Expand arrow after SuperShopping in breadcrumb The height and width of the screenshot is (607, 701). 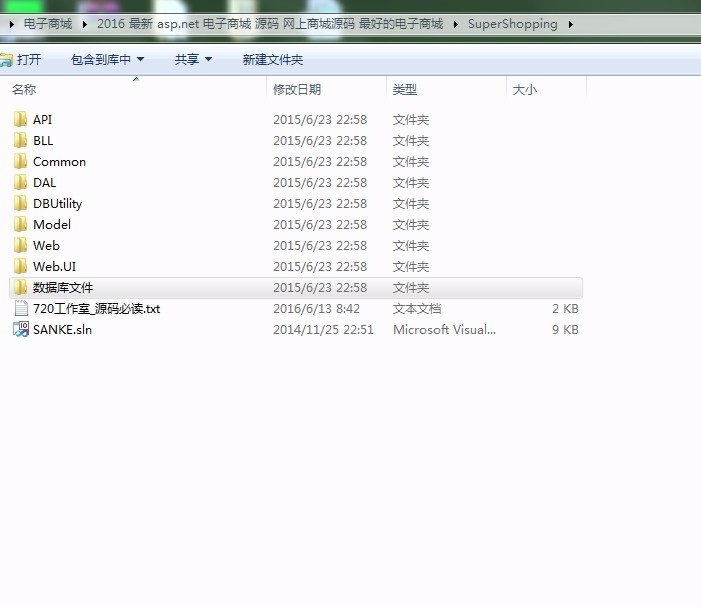570,24
